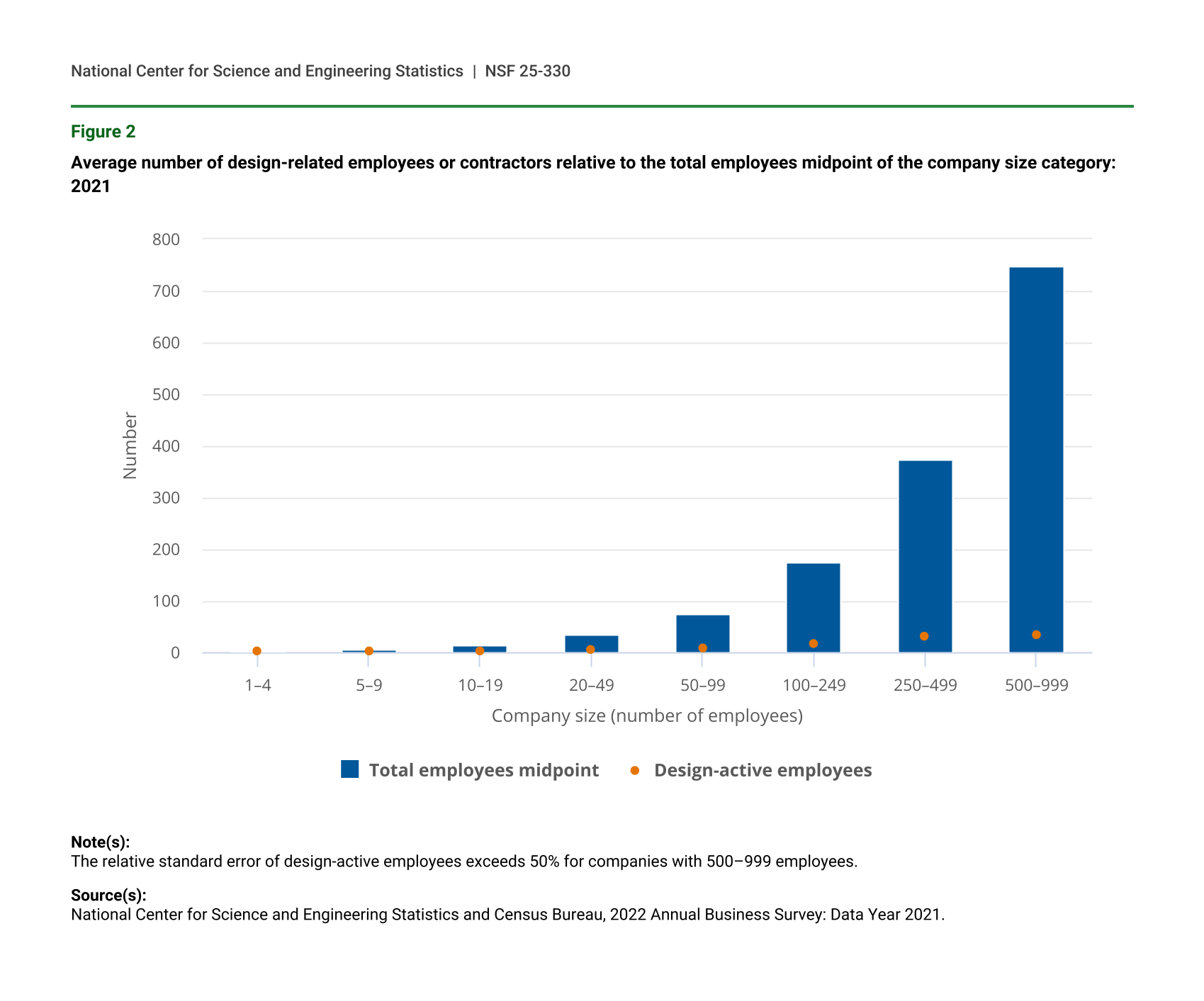Click the Figure 2 heading
This screenshot has height=1001, width=1204.
pos(103,132)
